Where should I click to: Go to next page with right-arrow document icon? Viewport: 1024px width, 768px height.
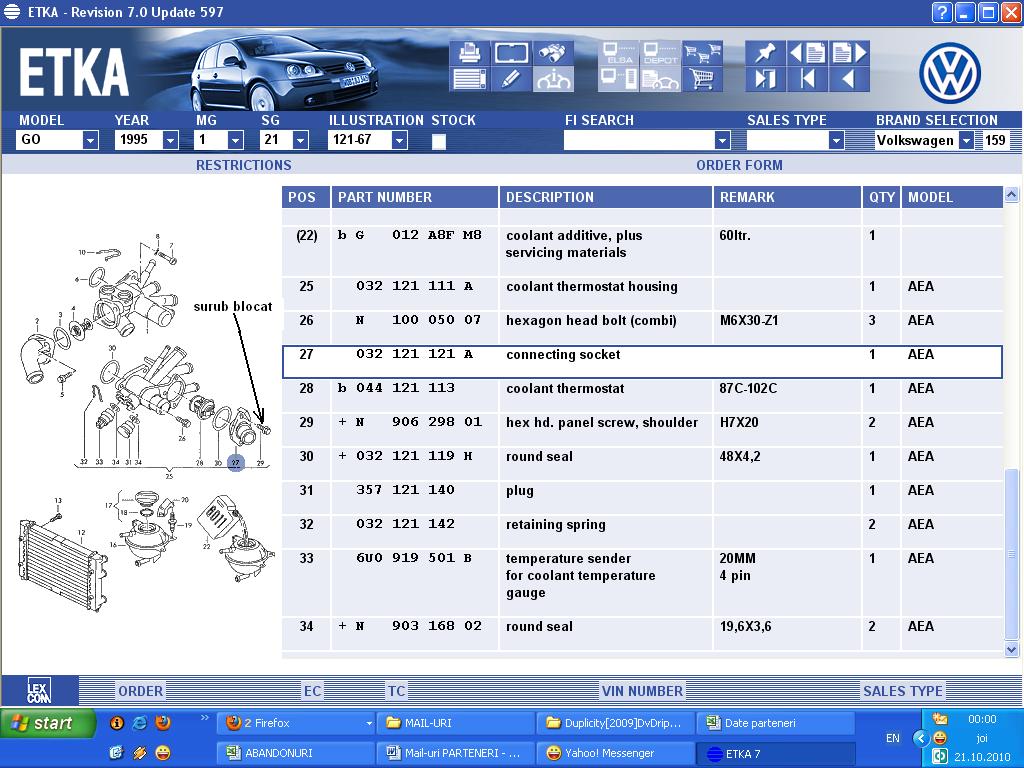tap(849, 53)
